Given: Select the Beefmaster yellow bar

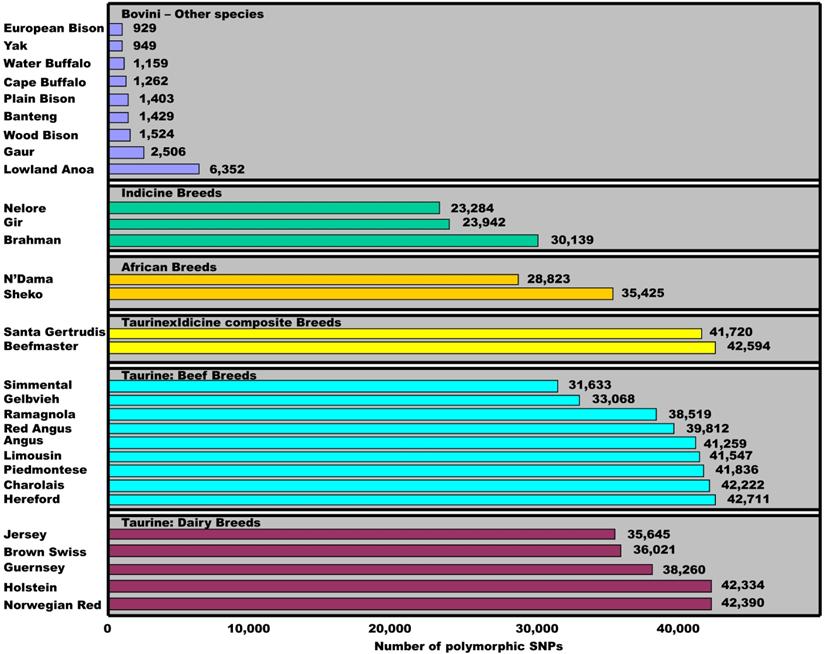Looking at the screenshot, I should 411,348.
